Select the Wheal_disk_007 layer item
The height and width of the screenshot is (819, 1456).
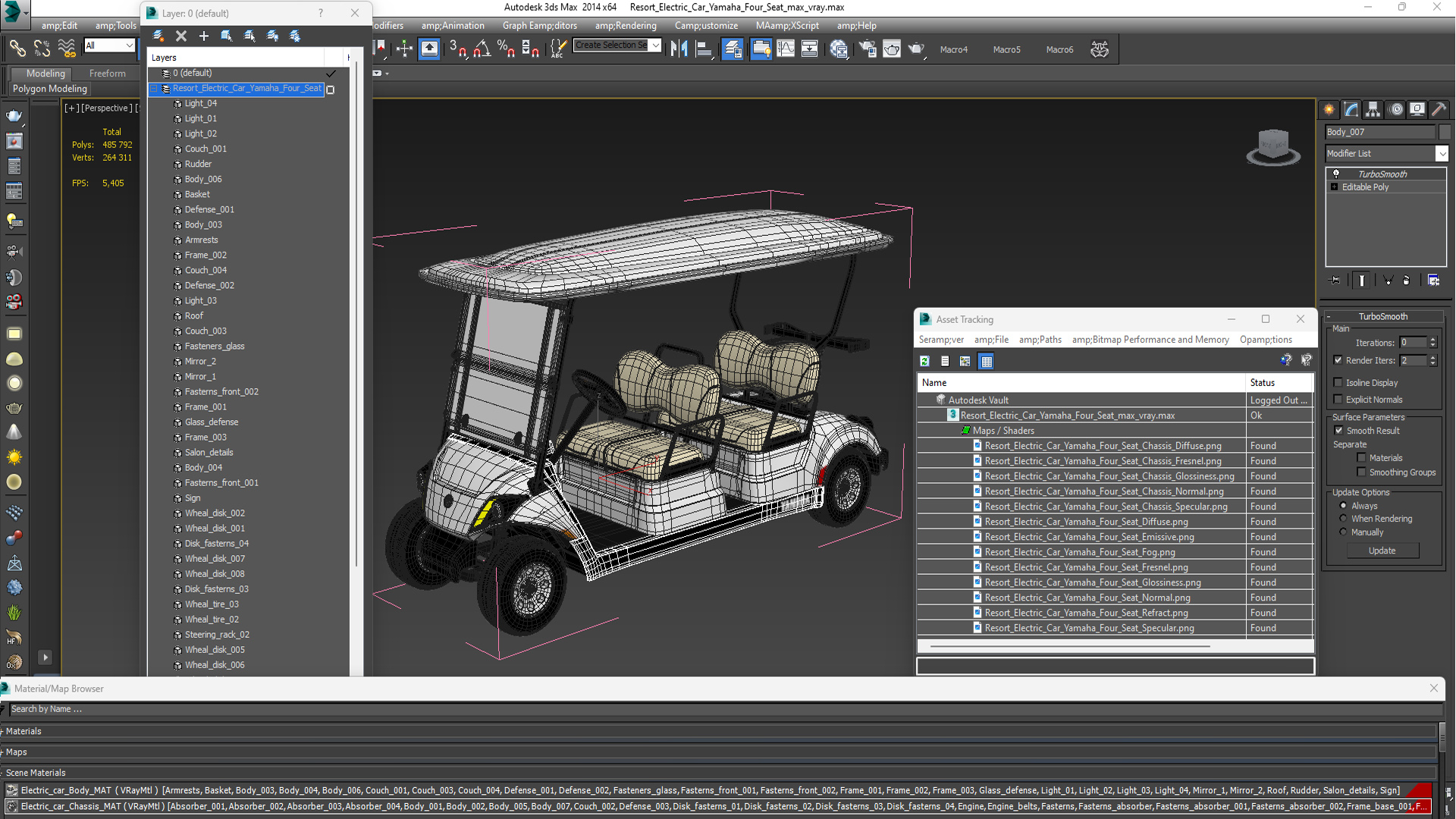pos(215,559)
